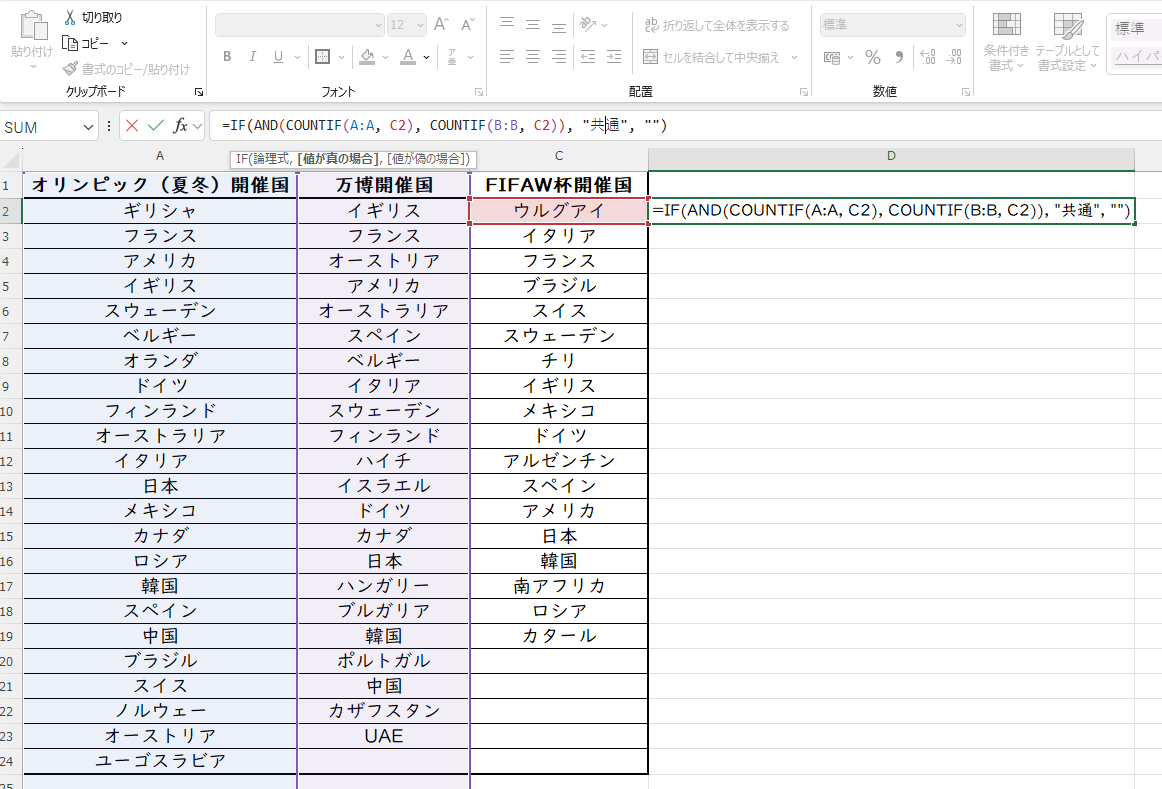Screen dimensions: 1162x789
Task: Open the Font (フォント) dialog launcher
Action: [479, 92]
